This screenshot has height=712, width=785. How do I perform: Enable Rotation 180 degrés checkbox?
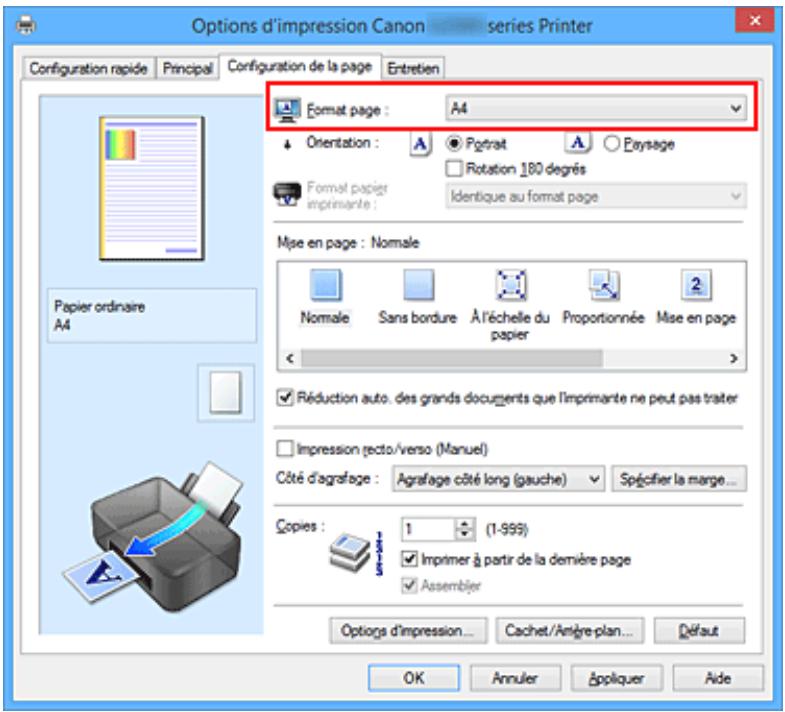(x=454, y=169)
